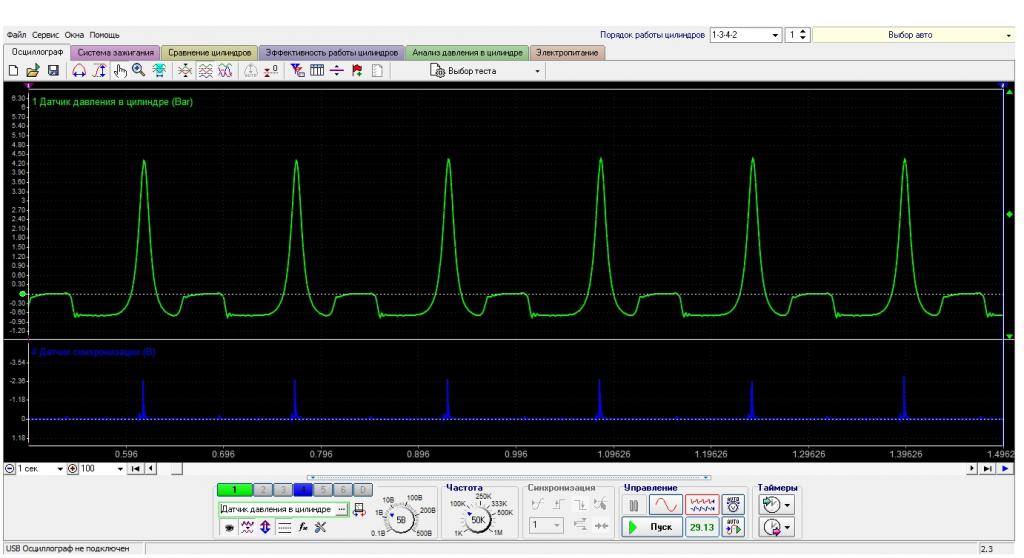
Task: Switch to Система зажигания tab
Action: point(116,52)
